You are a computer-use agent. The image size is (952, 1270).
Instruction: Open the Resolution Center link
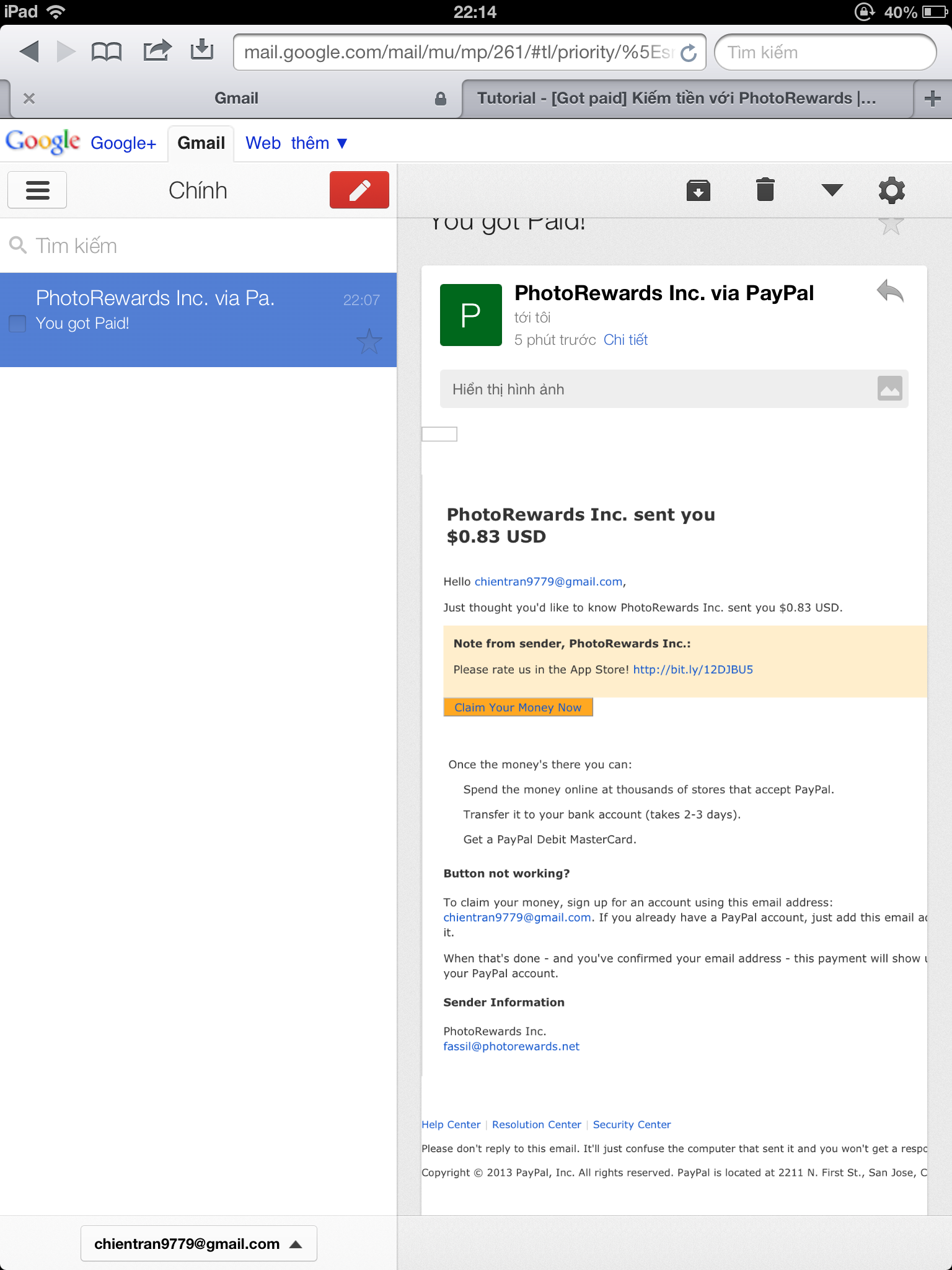click(x=537, y=1125)
